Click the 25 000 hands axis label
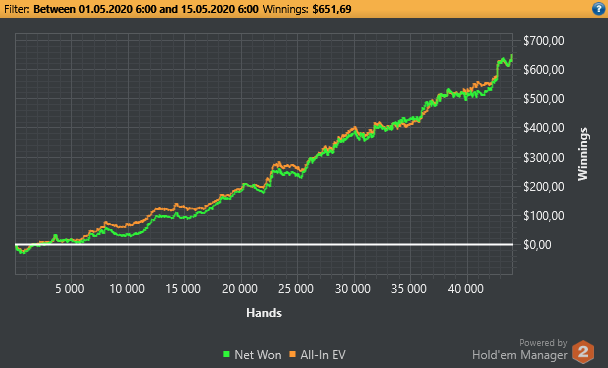Image resolution: width=608 pixels, height=368 pixels. (x=296, y=289)
